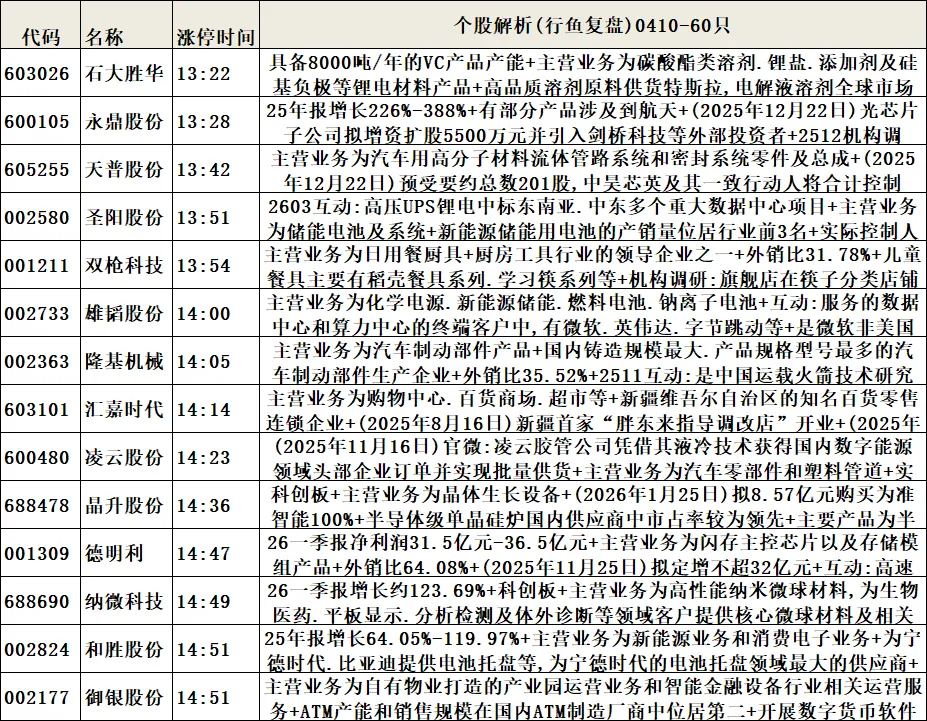Select stock code 001309
Viewport: 927px width, 721px height.
[37, 554]
